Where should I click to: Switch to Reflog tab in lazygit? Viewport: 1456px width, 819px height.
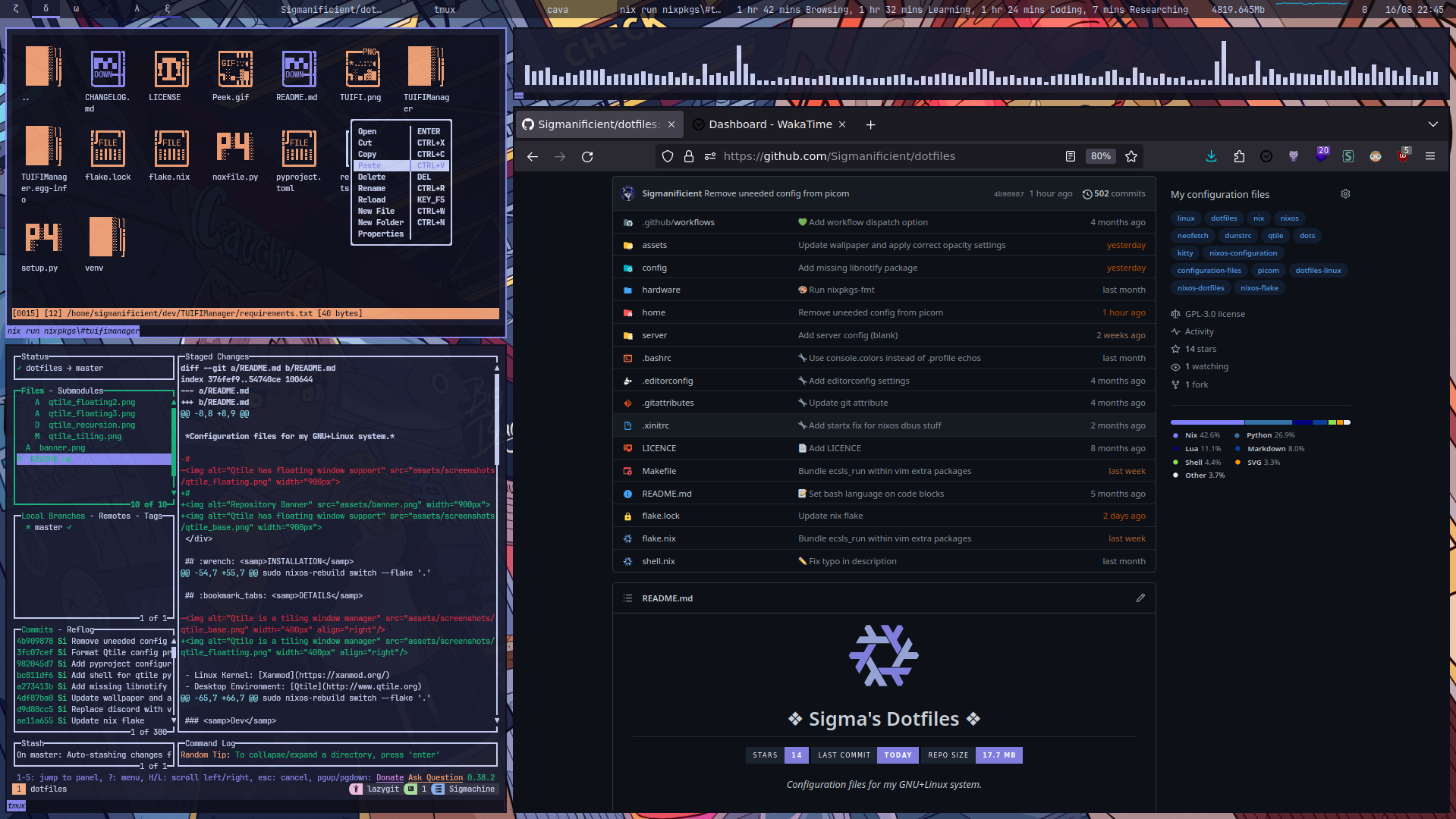[x=80, y=630]
